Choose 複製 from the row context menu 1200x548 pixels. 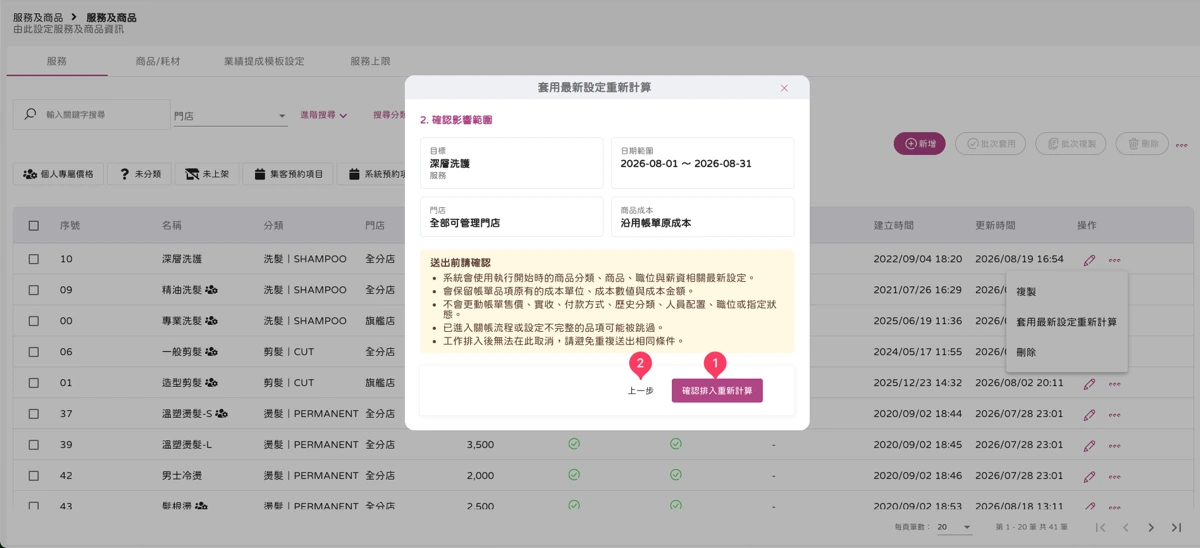click(x=1067, y=292)
